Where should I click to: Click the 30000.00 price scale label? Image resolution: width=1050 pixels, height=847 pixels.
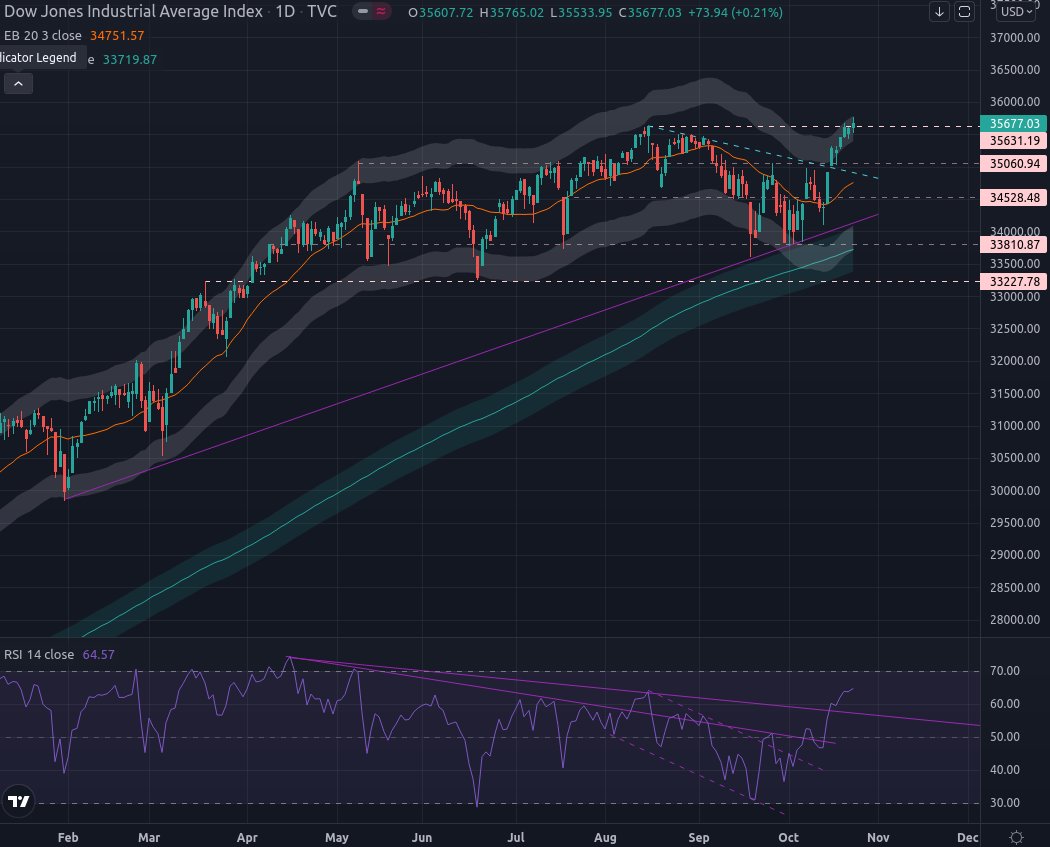click(x=1015, y=490)
